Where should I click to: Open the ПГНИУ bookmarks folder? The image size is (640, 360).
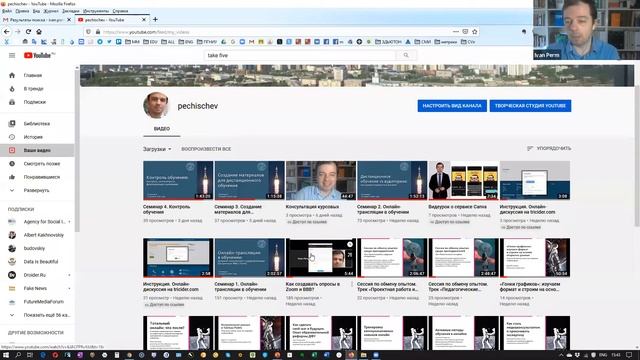pyautogui.click(x=207, y=42)
